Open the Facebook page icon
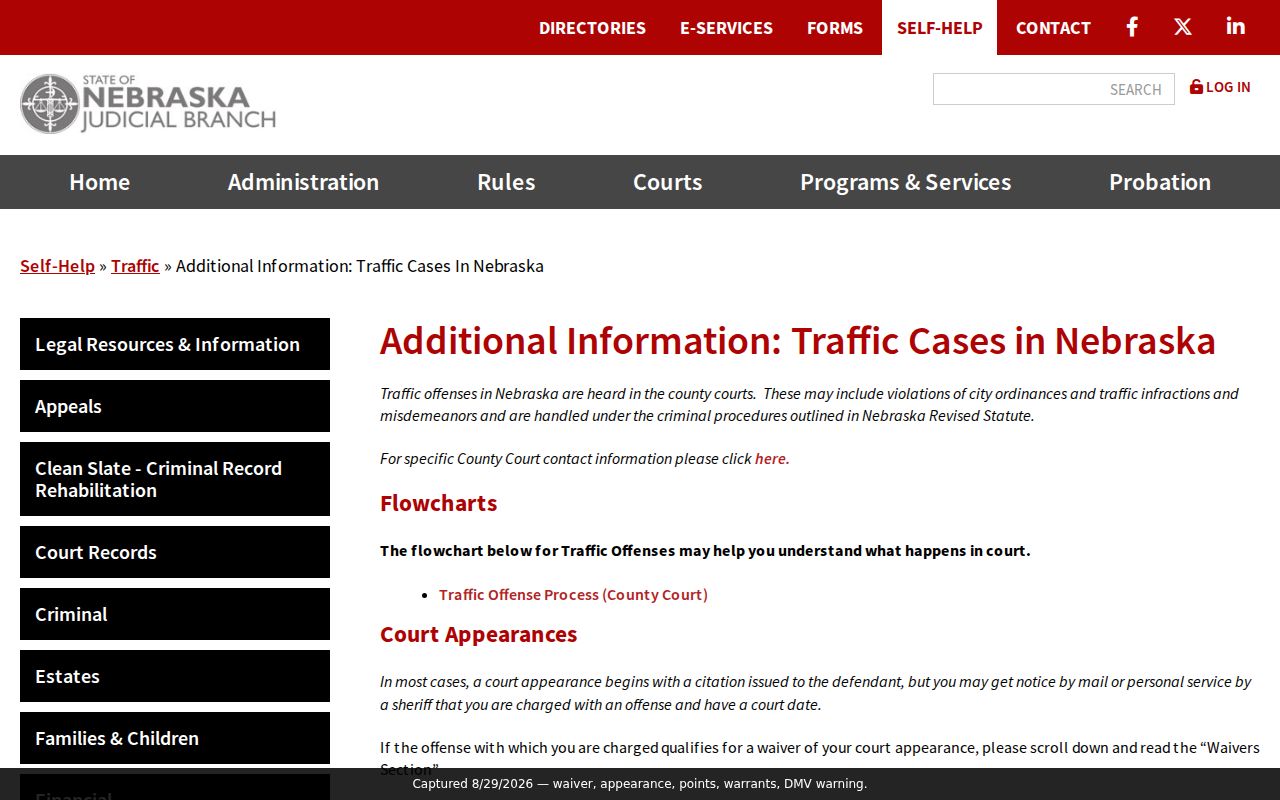 [1132, 27]
